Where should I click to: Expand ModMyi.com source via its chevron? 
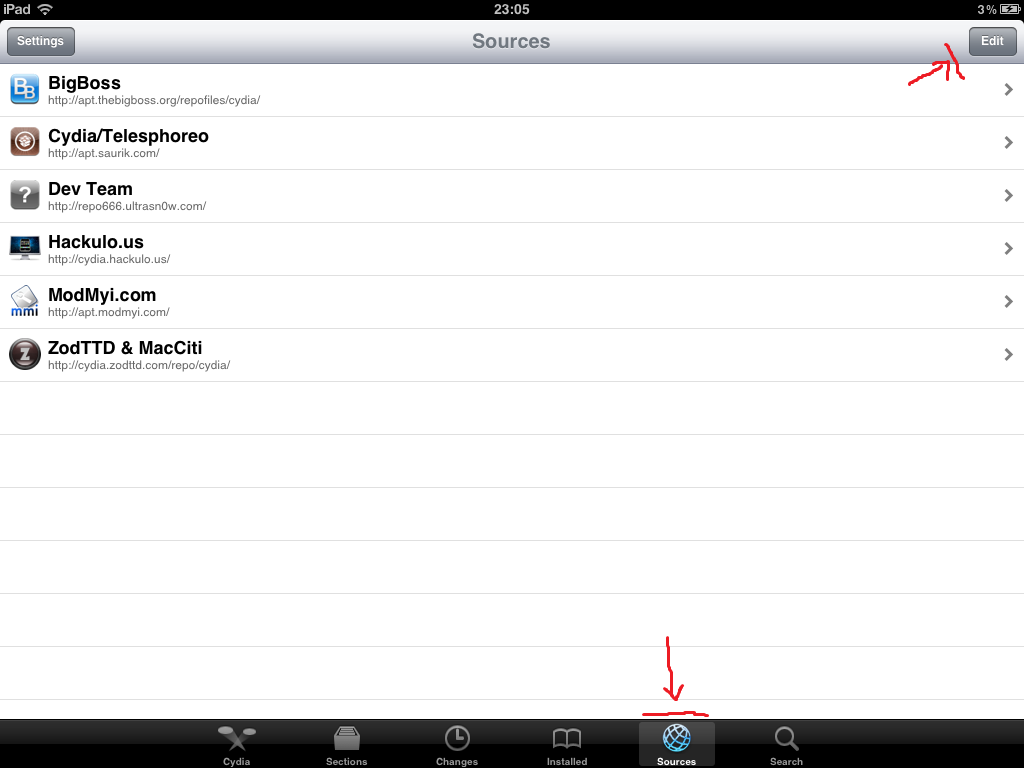(x=1008, y=301)
